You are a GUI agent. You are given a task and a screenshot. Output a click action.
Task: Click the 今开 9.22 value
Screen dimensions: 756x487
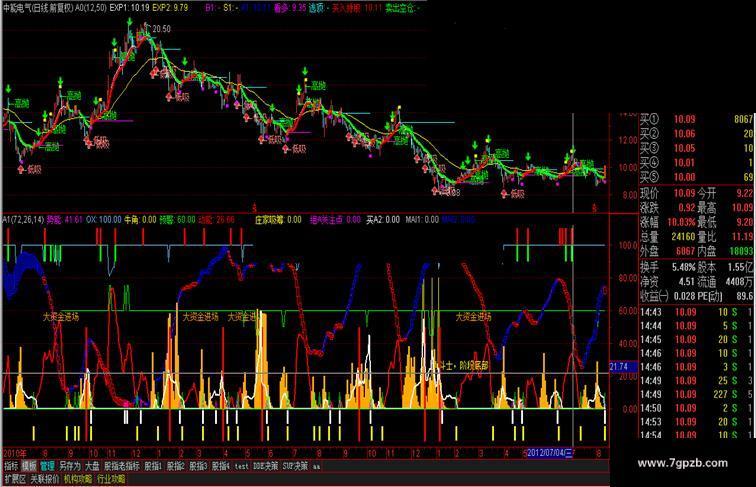744,193
